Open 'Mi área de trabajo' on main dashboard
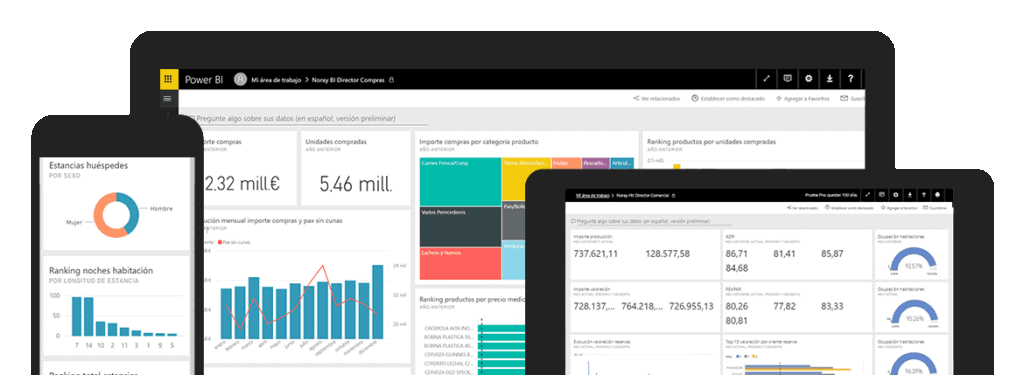 [x=276, y=80]
